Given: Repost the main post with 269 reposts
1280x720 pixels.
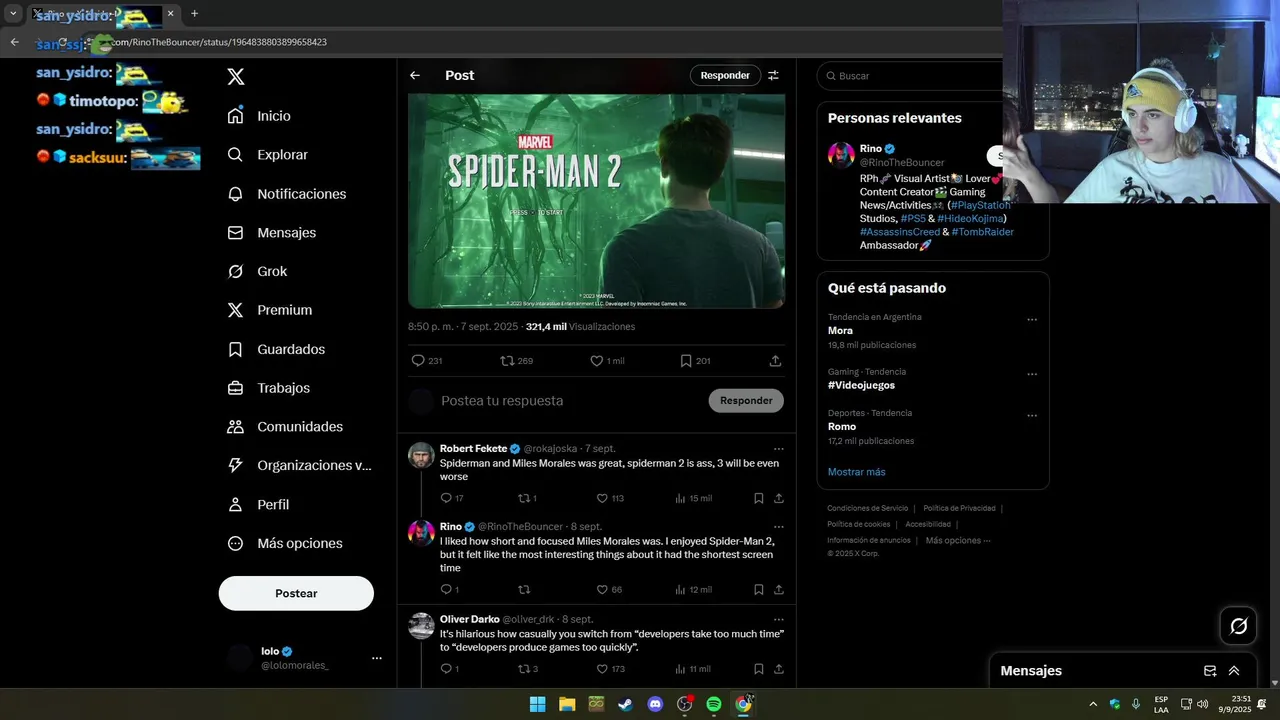Looking at the screenshot, I should (516, 361).
